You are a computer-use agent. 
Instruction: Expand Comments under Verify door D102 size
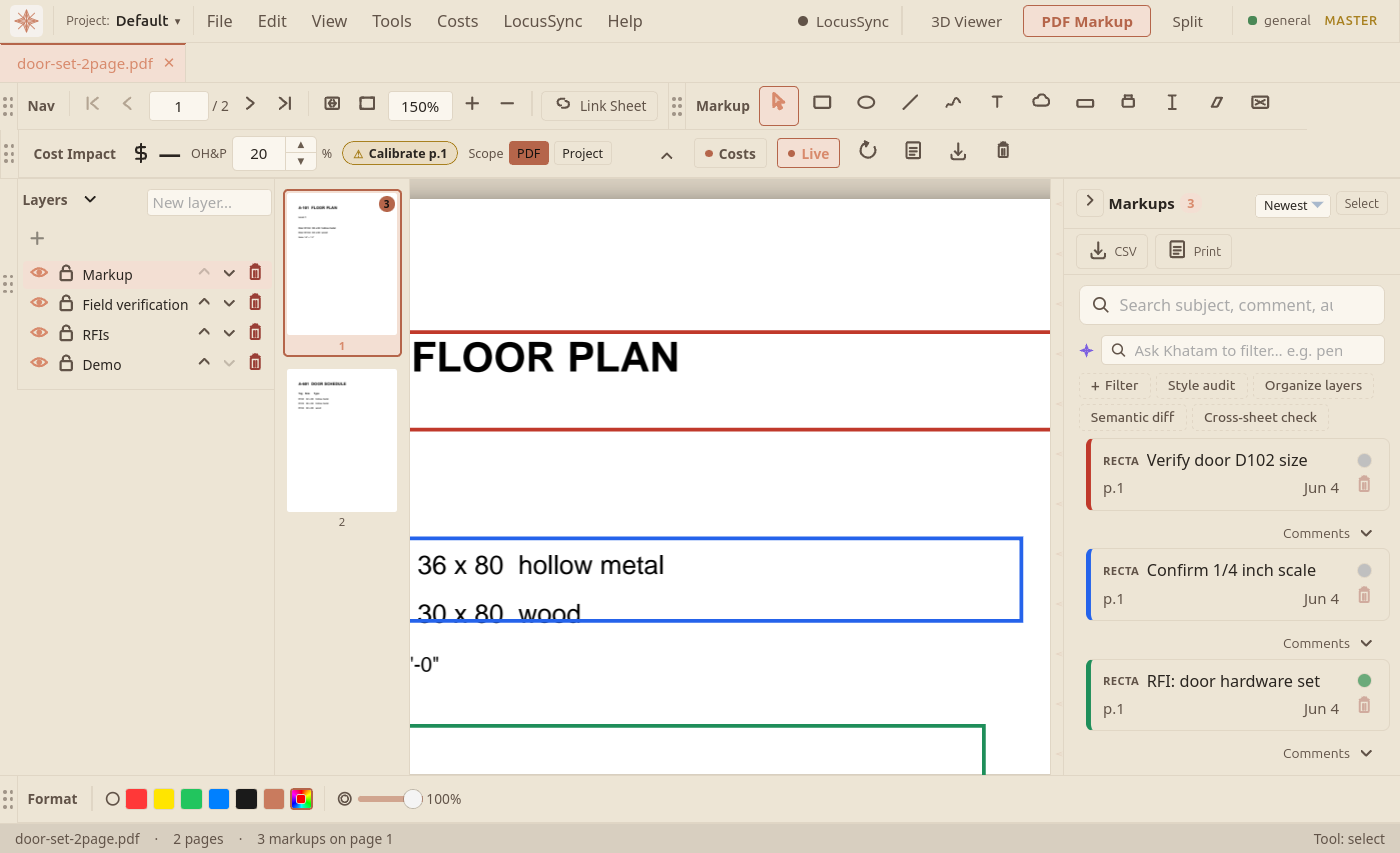click(x=1328, y=533)
